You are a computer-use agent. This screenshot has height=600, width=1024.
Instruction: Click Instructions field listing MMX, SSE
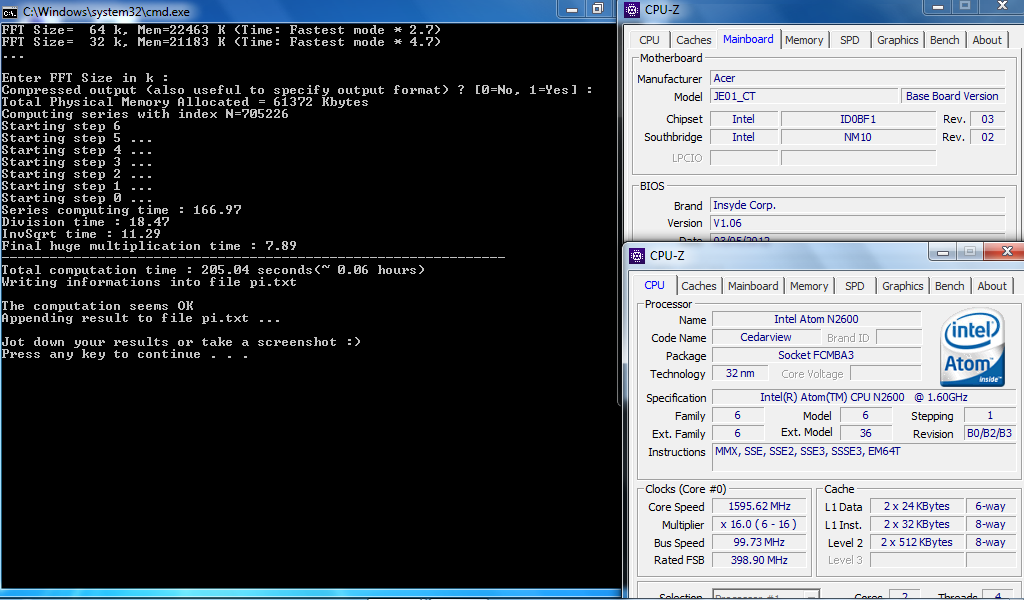point(863,460)
